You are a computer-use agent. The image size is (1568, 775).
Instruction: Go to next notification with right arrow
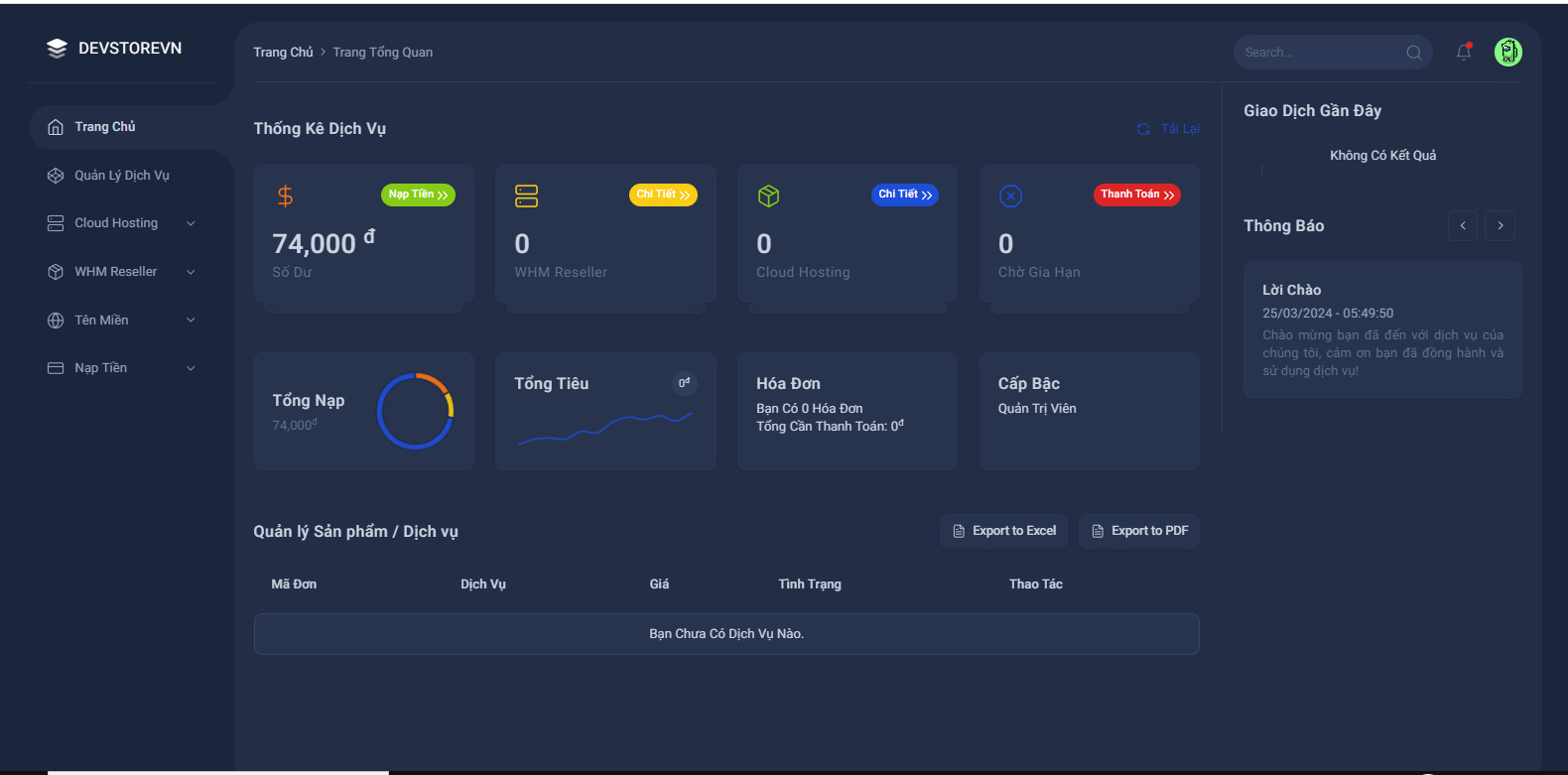(x=1500, y=226)
